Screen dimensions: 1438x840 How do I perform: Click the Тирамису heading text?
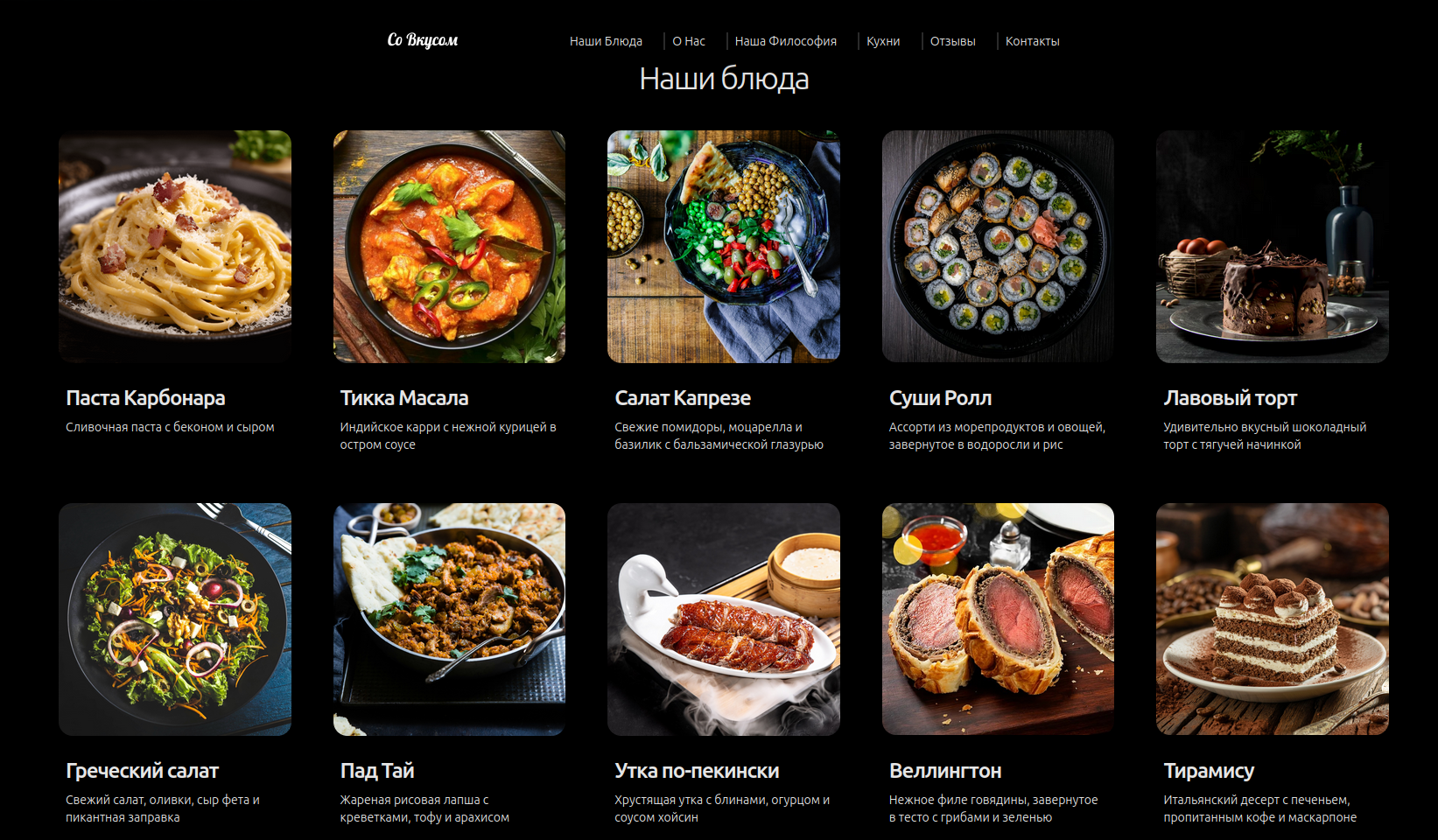(x=1209, y=771)
